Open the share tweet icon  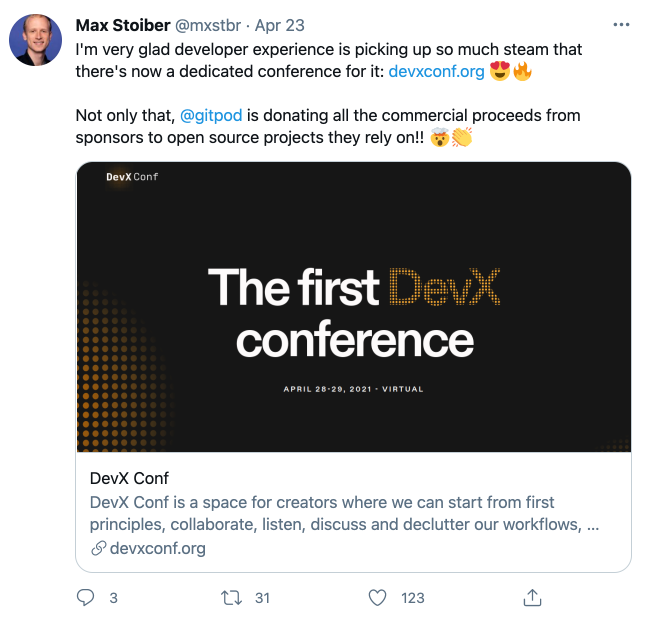533,598
